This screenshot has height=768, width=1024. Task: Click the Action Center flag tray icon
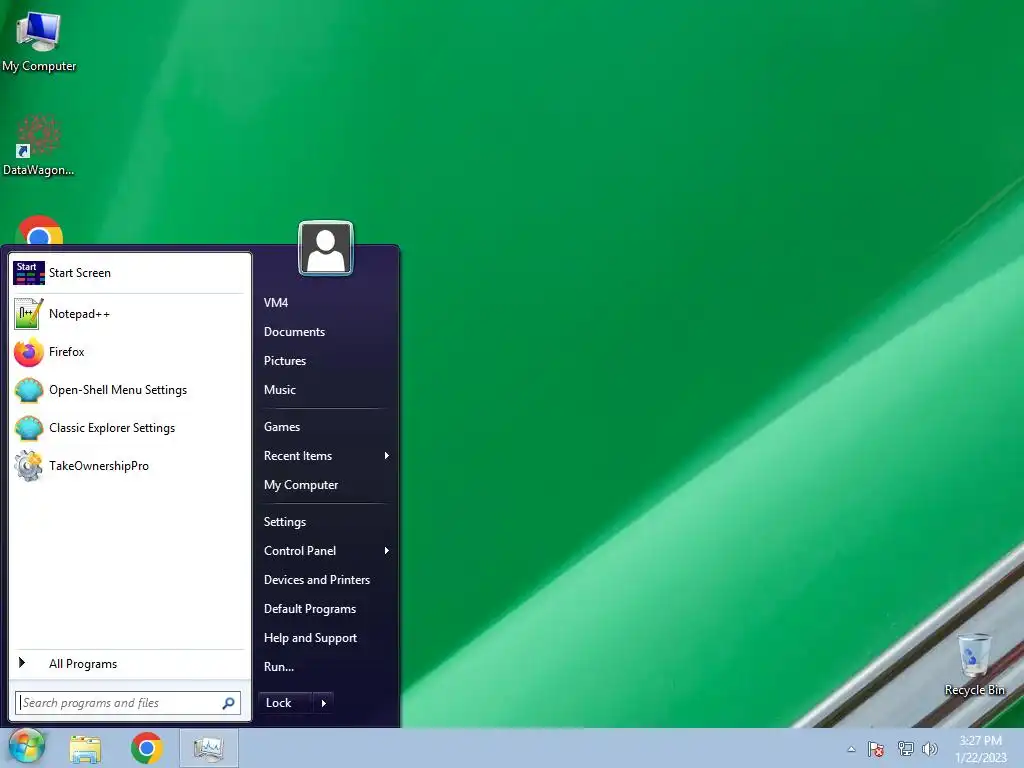click(876, 749)
